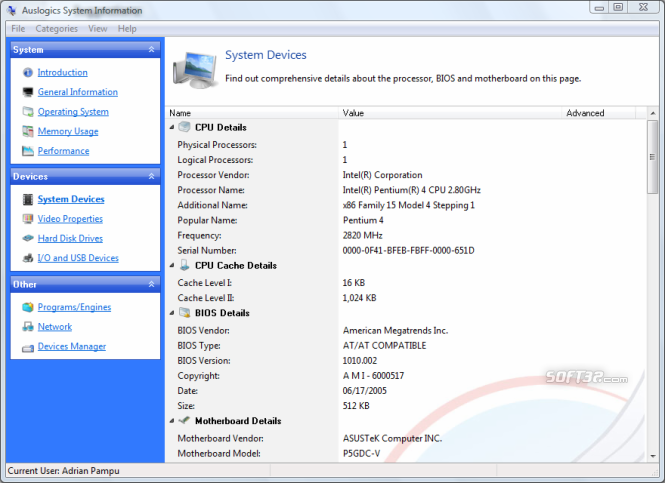The image size is (665, 483).
Task: Click the Auslogics app icon in title bar
Action: (x=12, y=11)
